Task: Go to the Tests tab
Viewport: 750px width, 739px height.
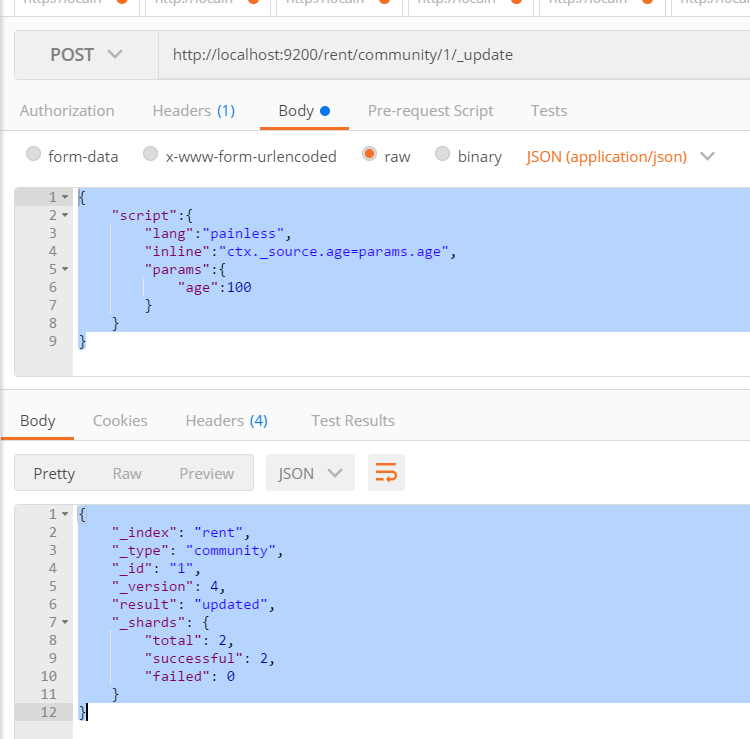Action: (549, 111)
